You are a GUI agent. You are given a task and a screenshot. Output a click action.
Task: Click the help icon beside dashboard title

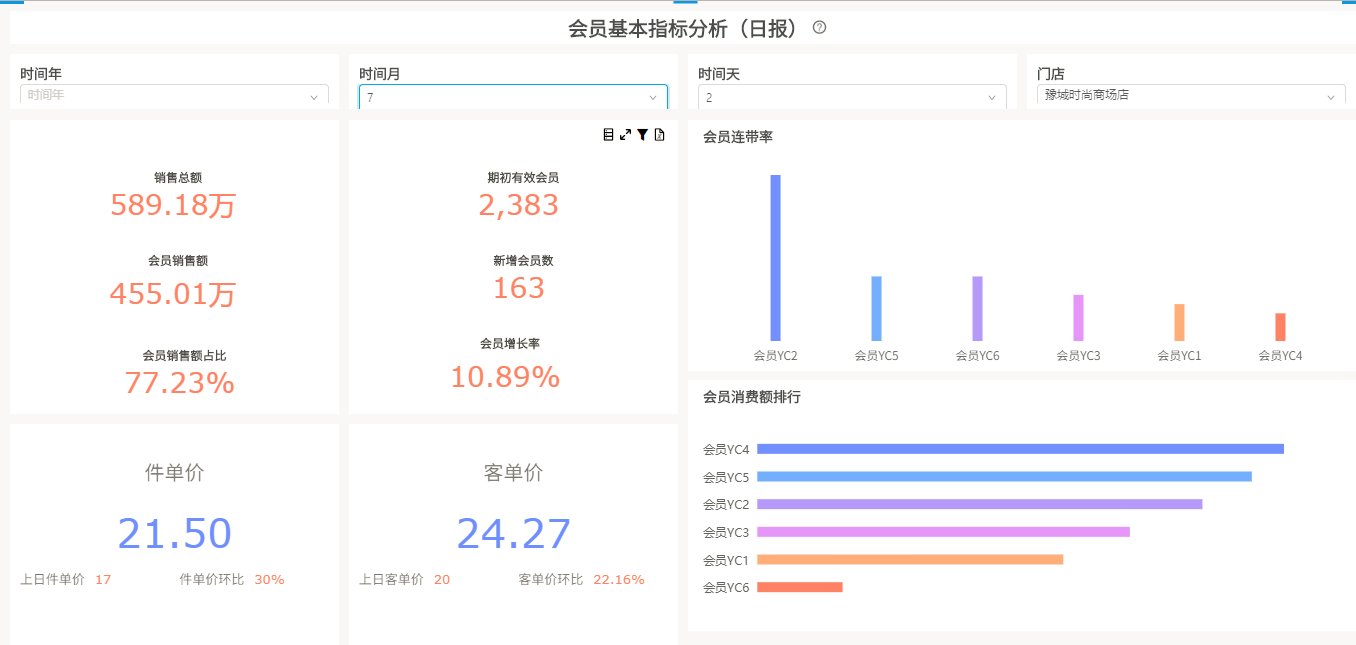[x=819, y=28]
